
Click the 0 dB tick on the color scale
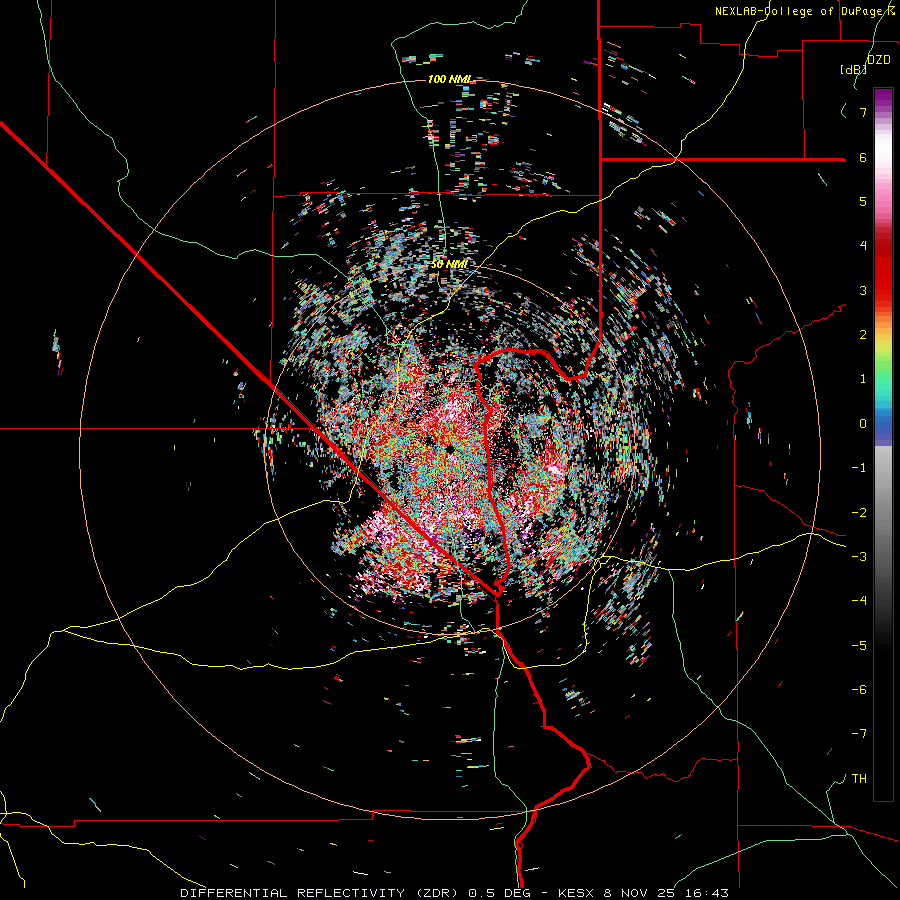[x=863, y=424]
